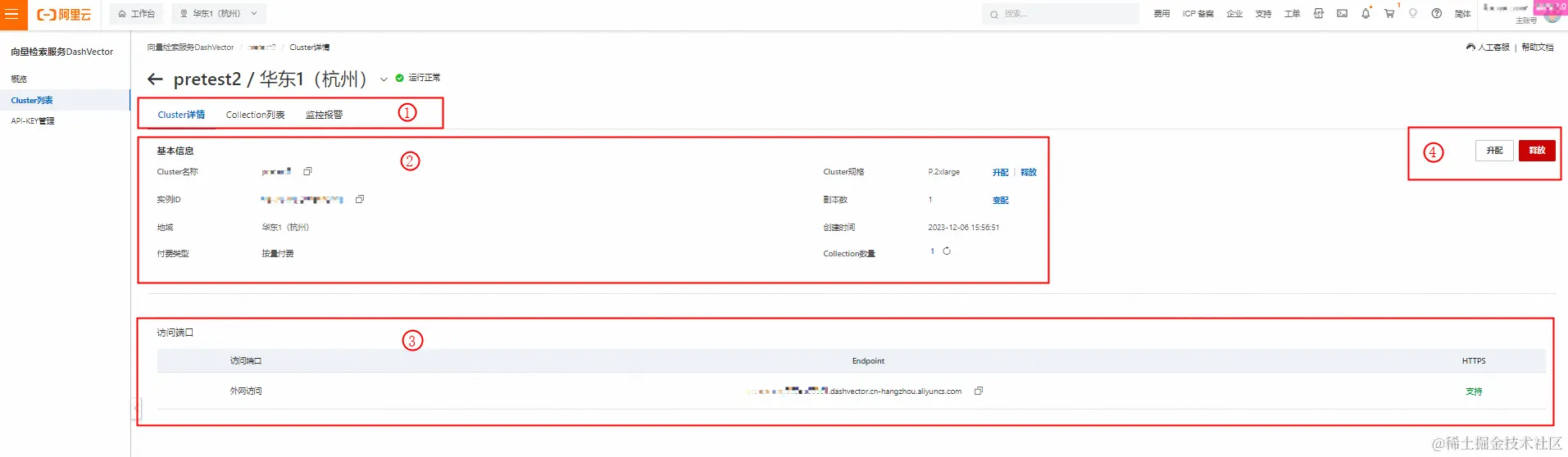Open the 工单 menu
1568x457 pixels.
coord(1292,14)
